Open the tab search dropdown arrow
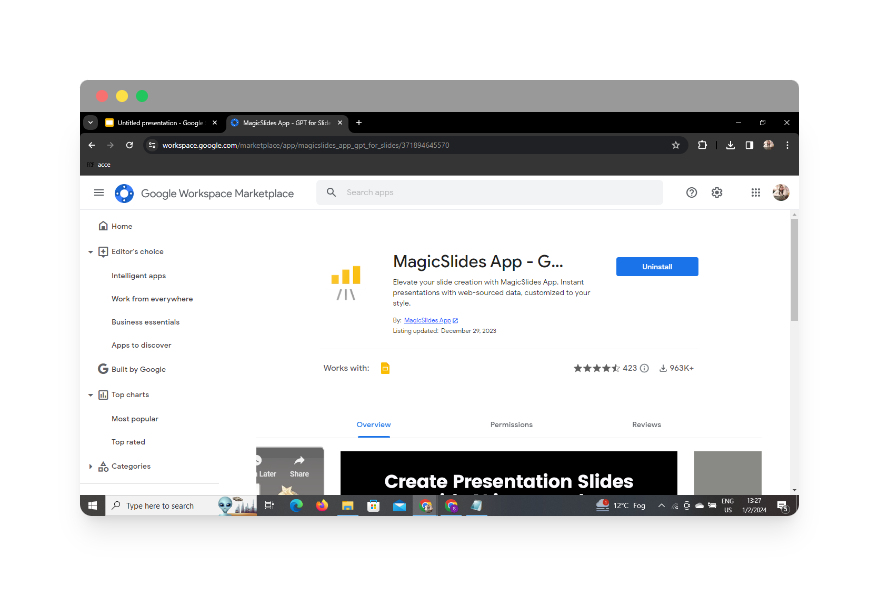 pos(90,123)
